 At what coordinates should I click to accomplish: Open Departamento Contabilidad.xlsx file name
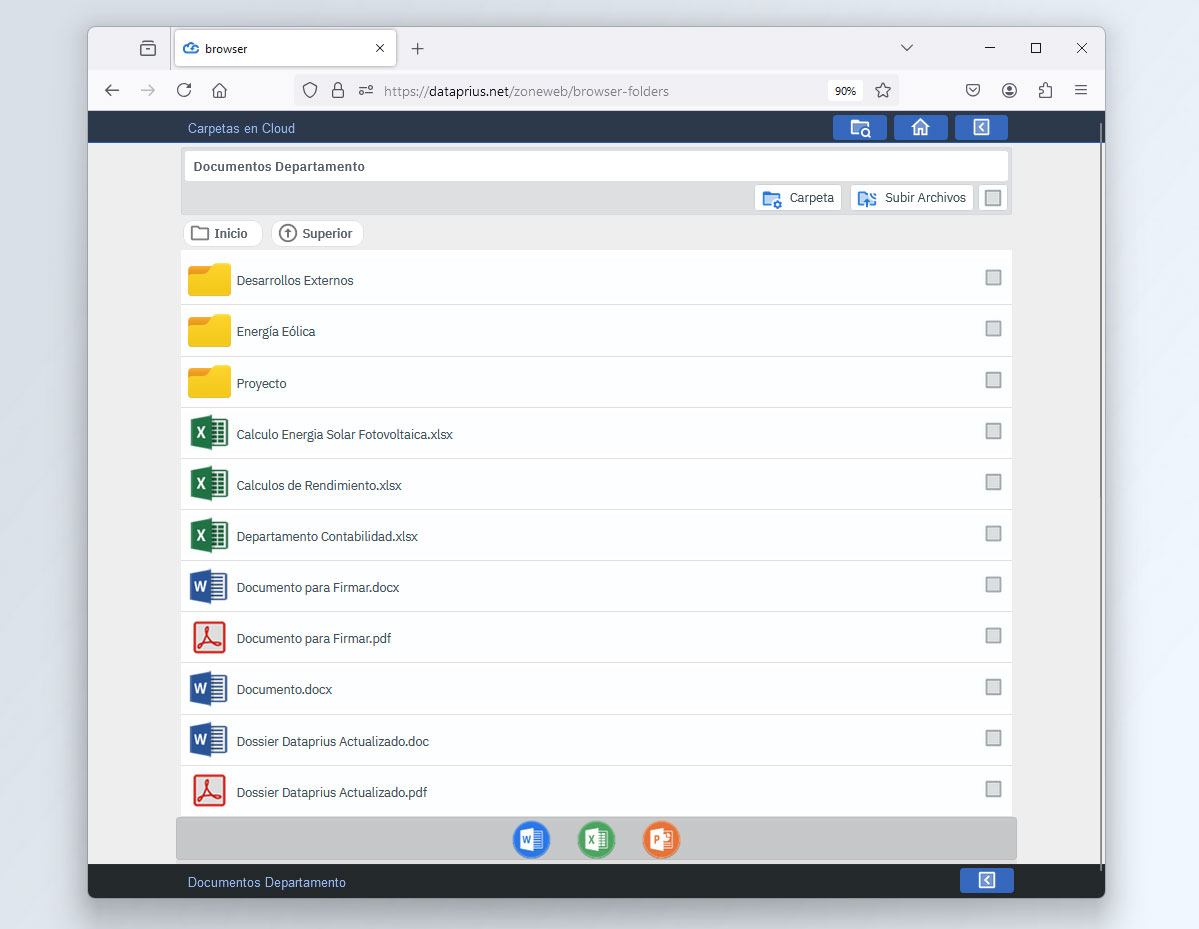[x=327, y=537]
